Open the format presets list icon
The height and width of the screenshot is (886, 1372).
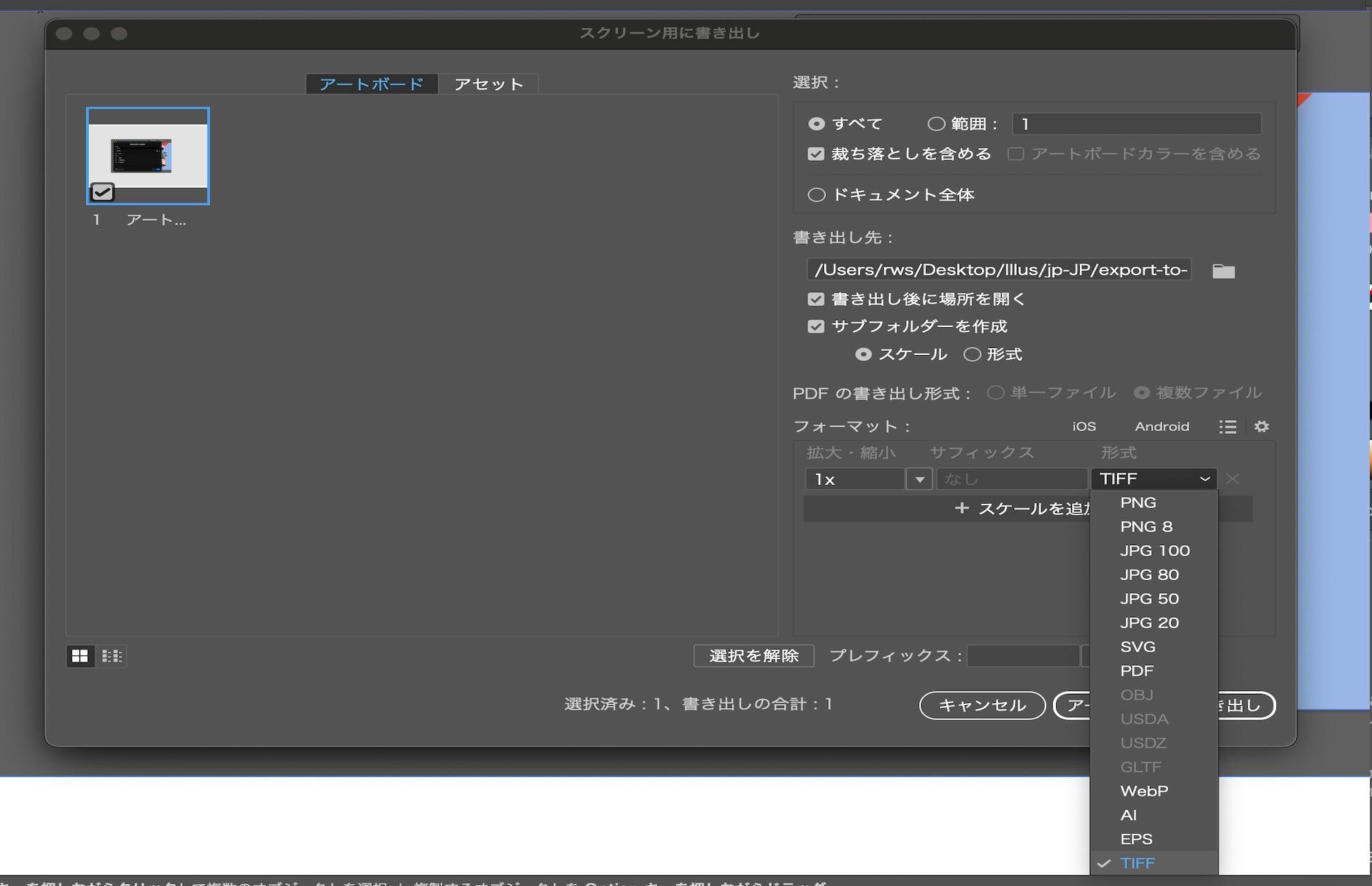tap(1228, 427)
